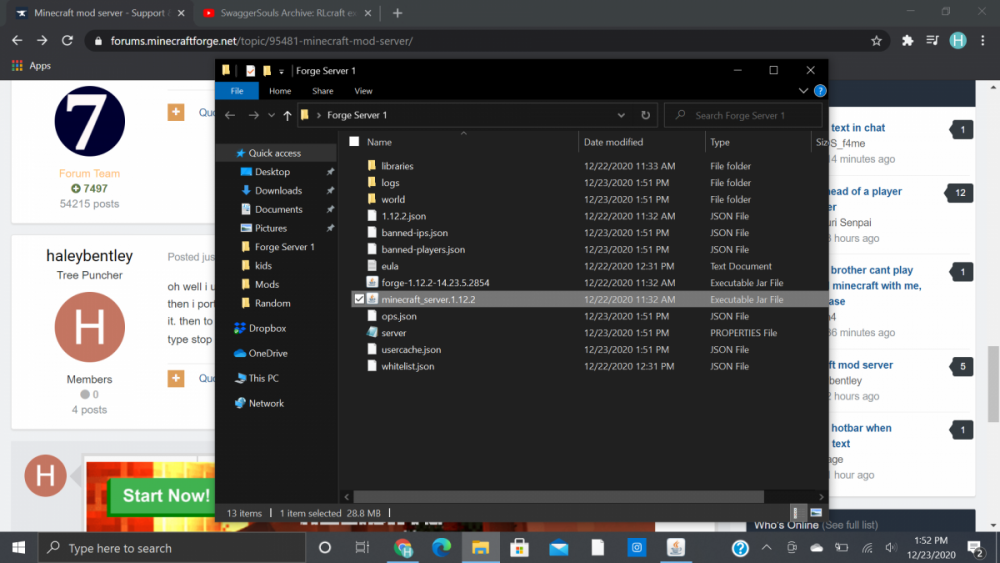Select Downloads in Quick access pane
Screen dimensions: 1000x563
(x=278, y=190)
